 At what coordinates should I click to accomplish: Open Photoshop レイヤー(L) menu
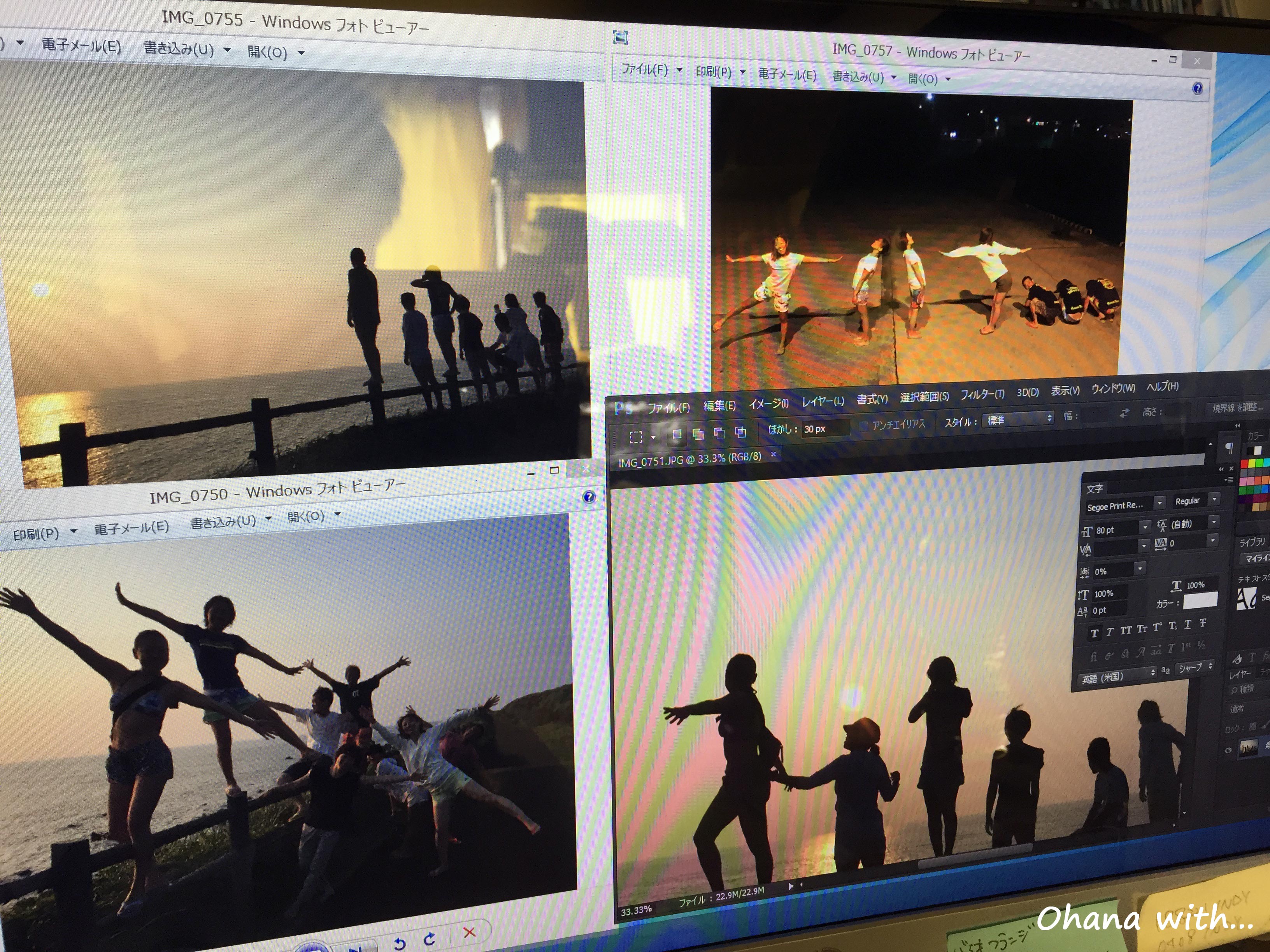pos(823,401)
